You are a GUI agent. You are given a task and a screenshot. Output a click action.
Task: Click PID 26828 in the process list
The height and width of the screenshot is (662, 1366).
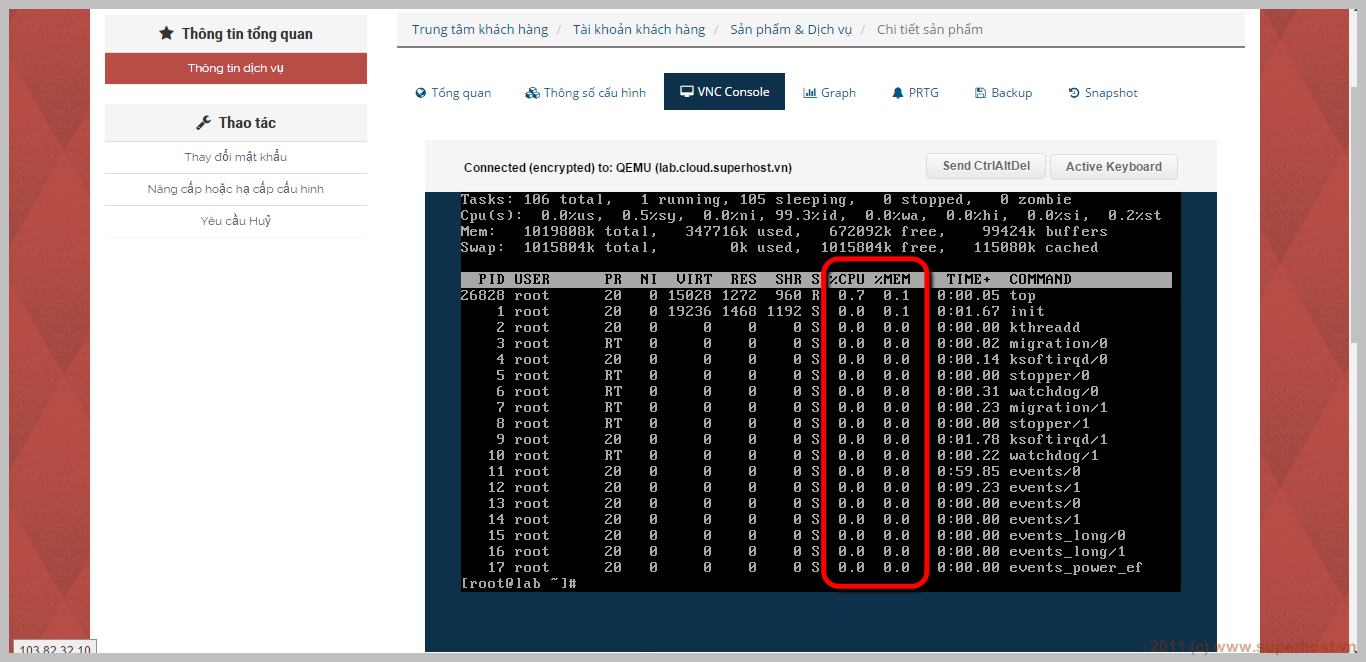coord(483,296)
